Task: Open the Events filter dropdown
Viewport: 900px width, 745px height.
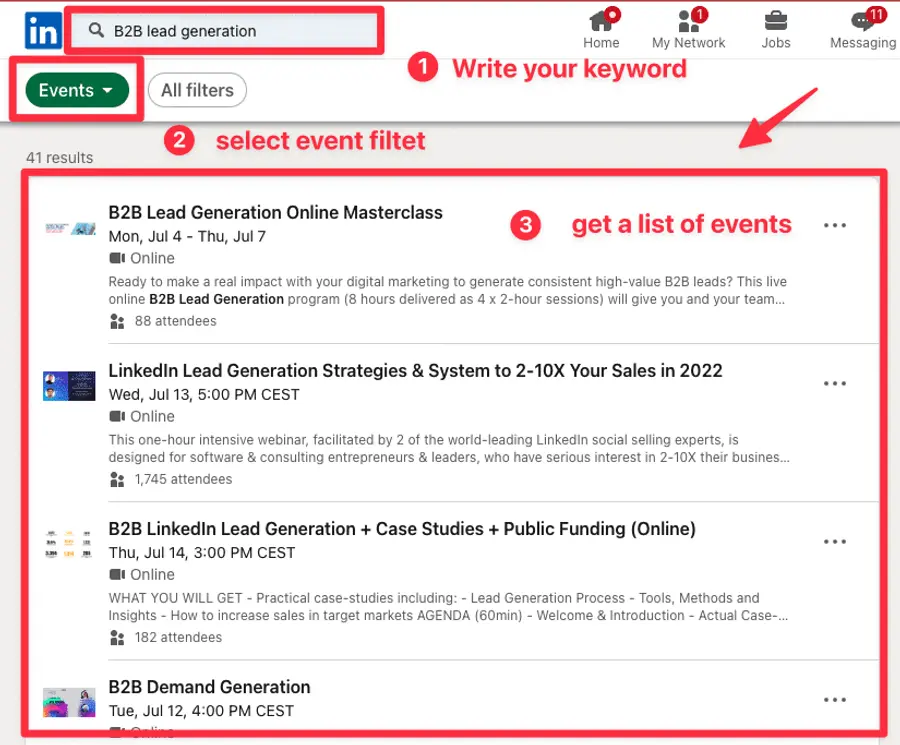Action: click(x=74, y=90)
